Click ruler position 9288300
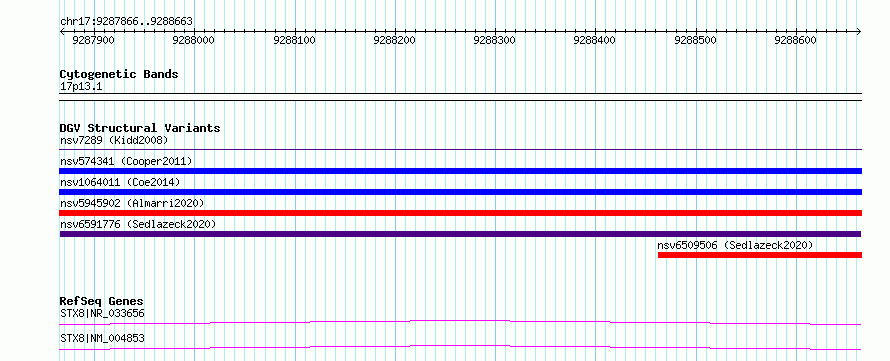This screenshot has width=890, height=361. 495,40
